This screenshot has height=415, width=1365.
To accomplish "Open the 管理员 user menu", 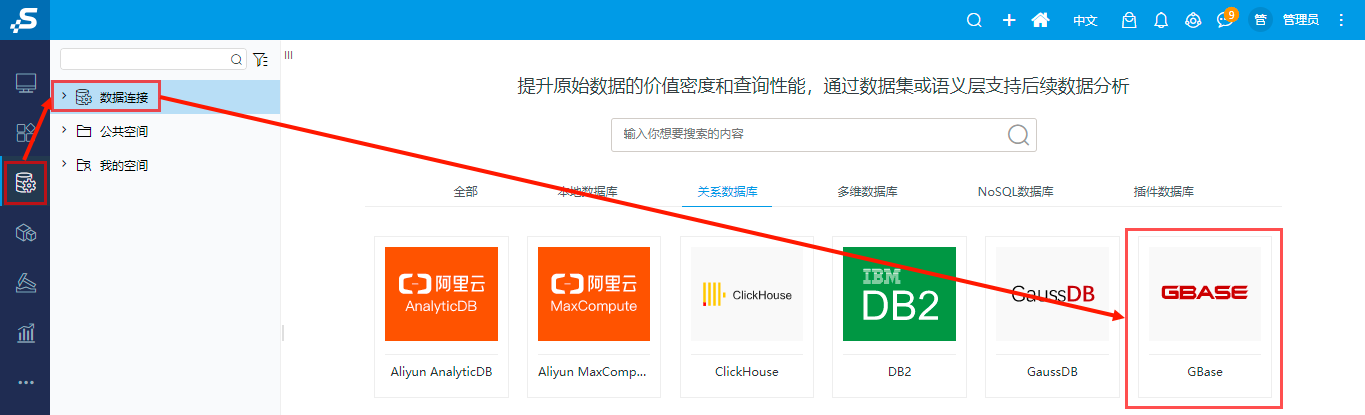I will tap(1300, 20).
